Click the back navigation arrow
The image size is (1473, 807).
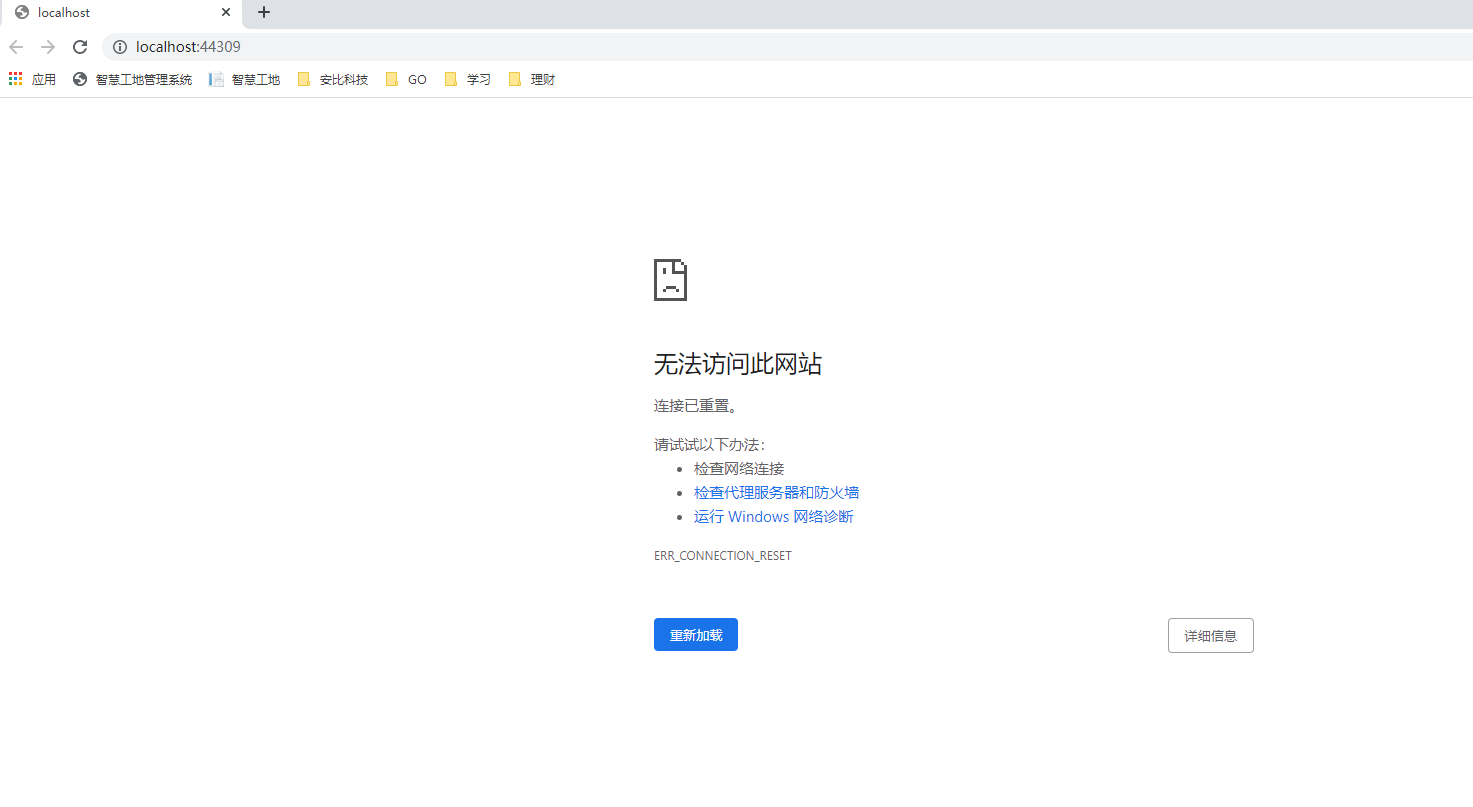(16, 46)
